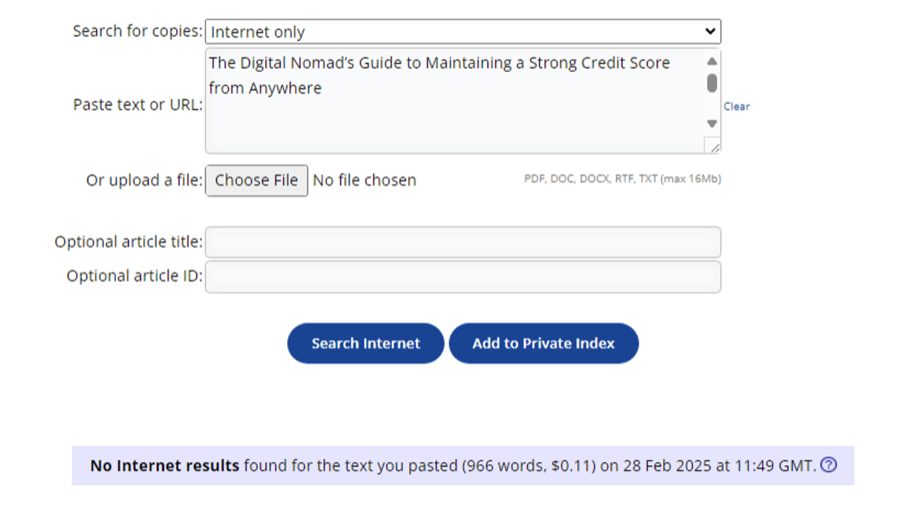This screenshot has width=900, height=527.
Task: Click the Clear link beside text box
Action: tap(736, 106)
